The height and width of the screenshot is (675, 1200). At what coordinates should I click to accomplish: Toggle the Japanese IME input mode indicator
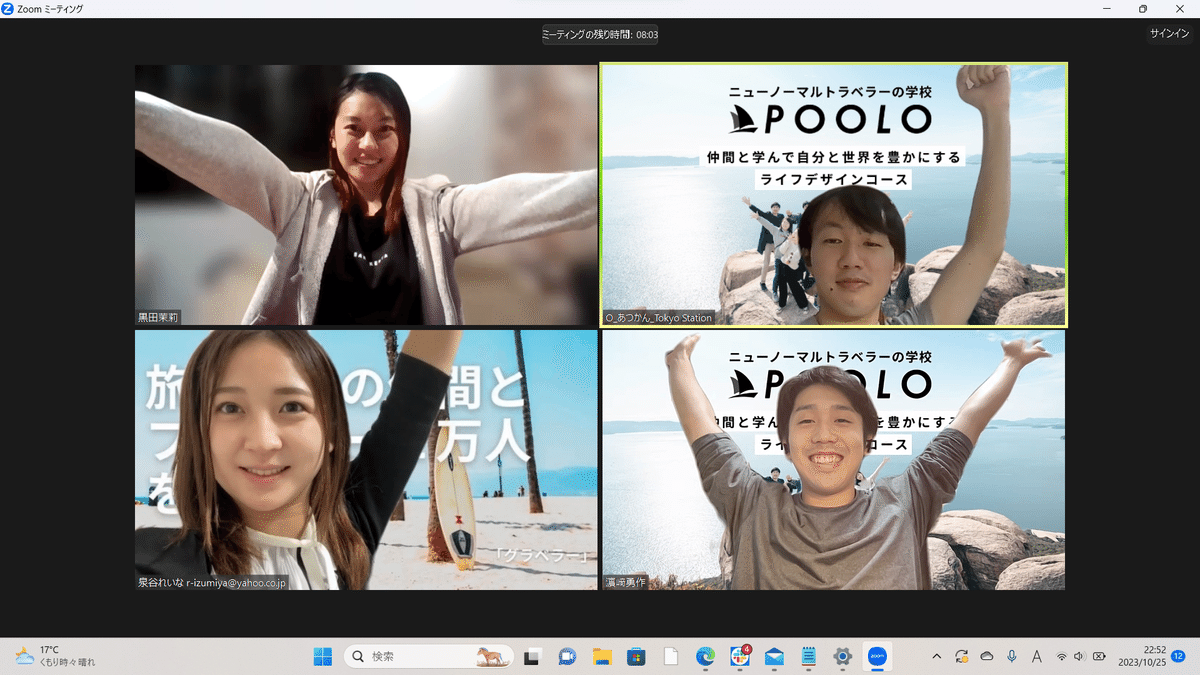(x=1037, y=657)
